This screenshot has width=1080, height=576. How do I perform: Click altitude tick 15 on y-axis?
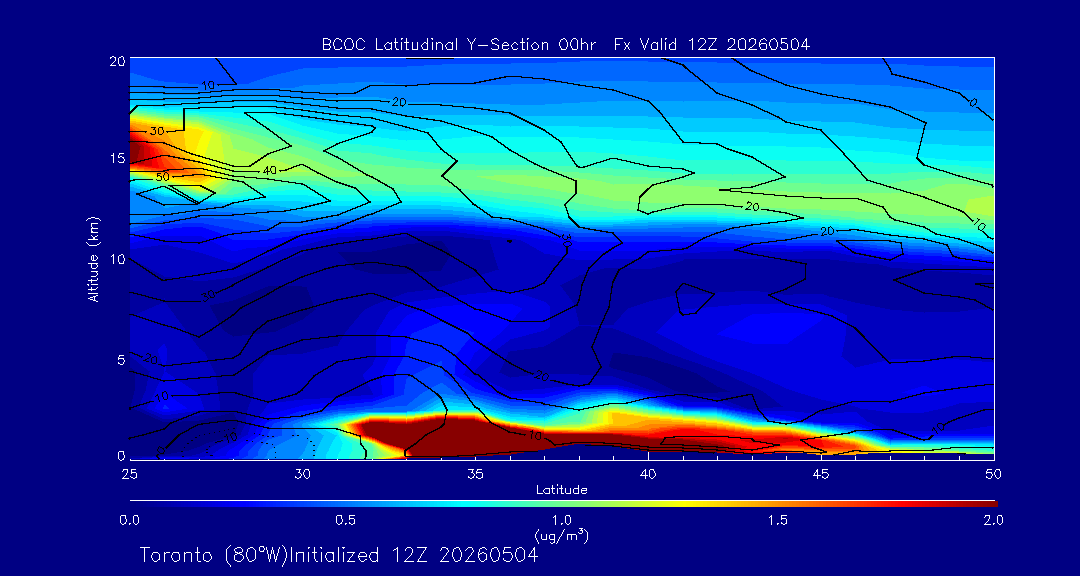pyautogui.click(x=117, y=158)
